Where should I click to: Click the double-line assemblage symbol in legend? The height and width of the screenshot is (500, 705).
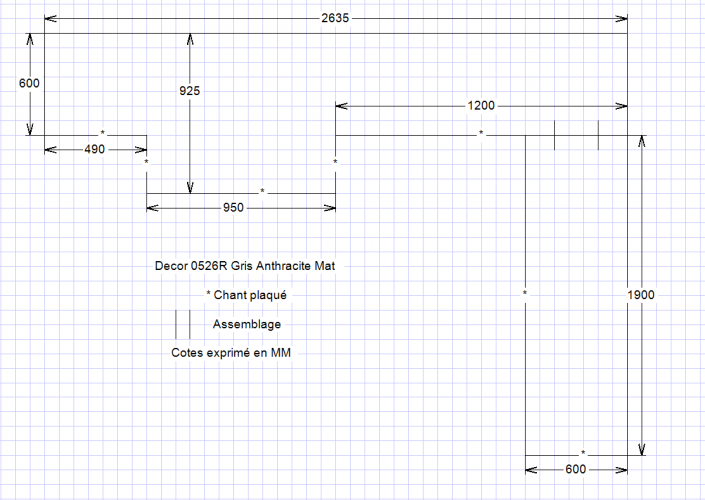[x=183, y=324]
